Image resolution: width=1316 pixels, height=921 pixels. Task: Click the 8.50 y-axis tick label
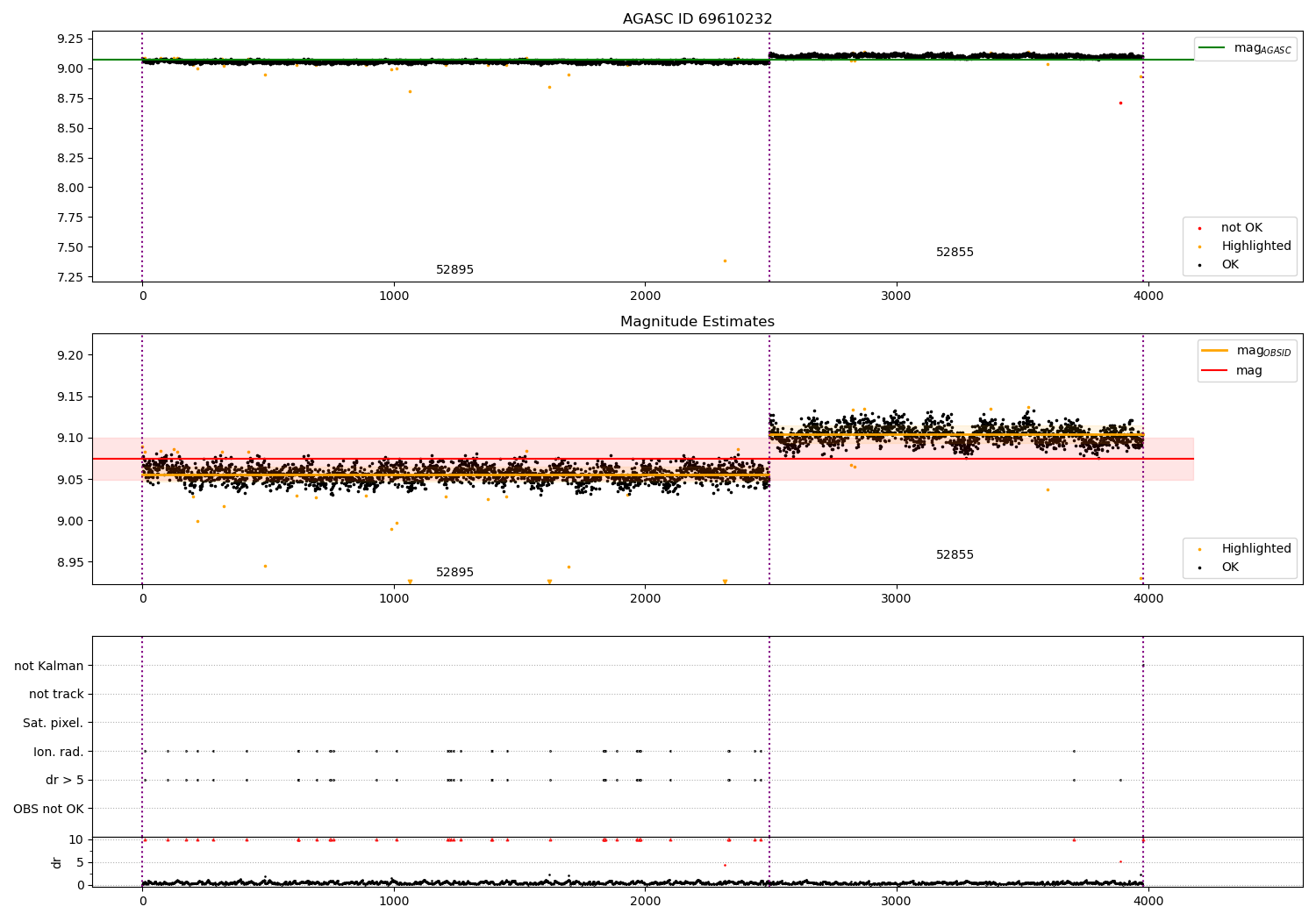pyautogui.click(x=69, y=128)
